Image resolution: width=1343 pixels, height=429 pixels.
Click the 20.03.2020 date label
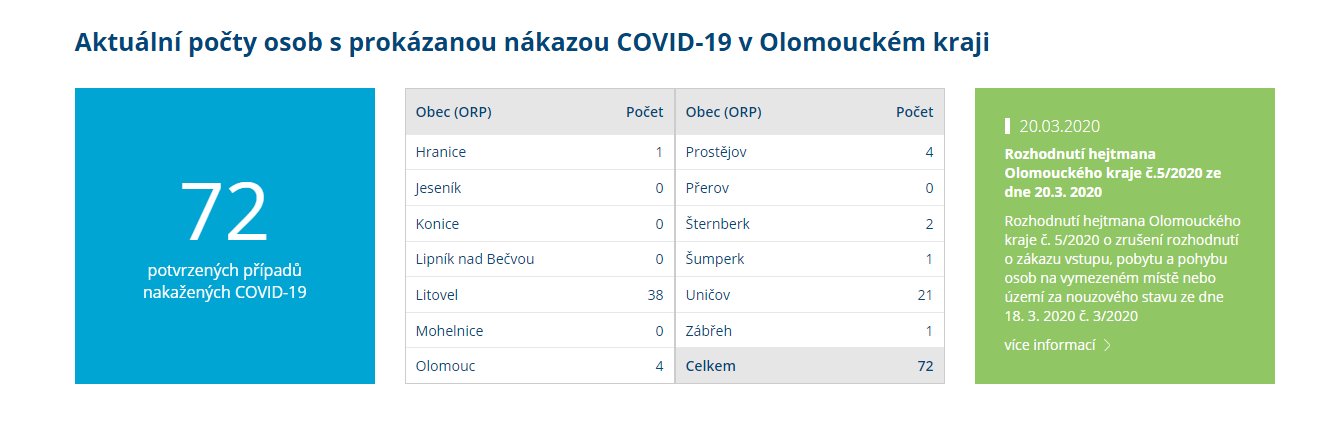click(1060, 126)
